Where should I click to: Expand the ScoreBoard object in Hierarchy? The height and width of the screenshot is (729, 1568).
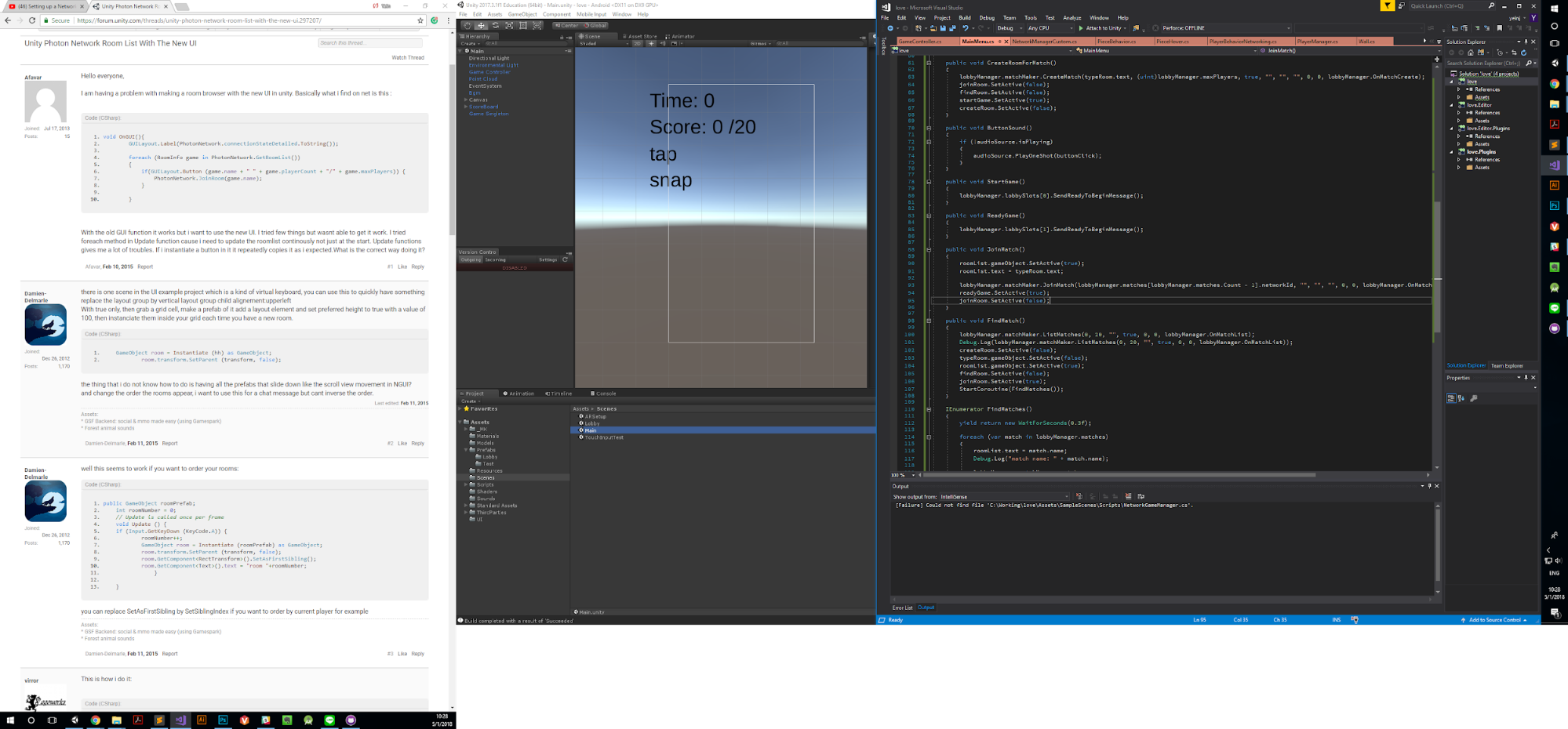point(466,107)
